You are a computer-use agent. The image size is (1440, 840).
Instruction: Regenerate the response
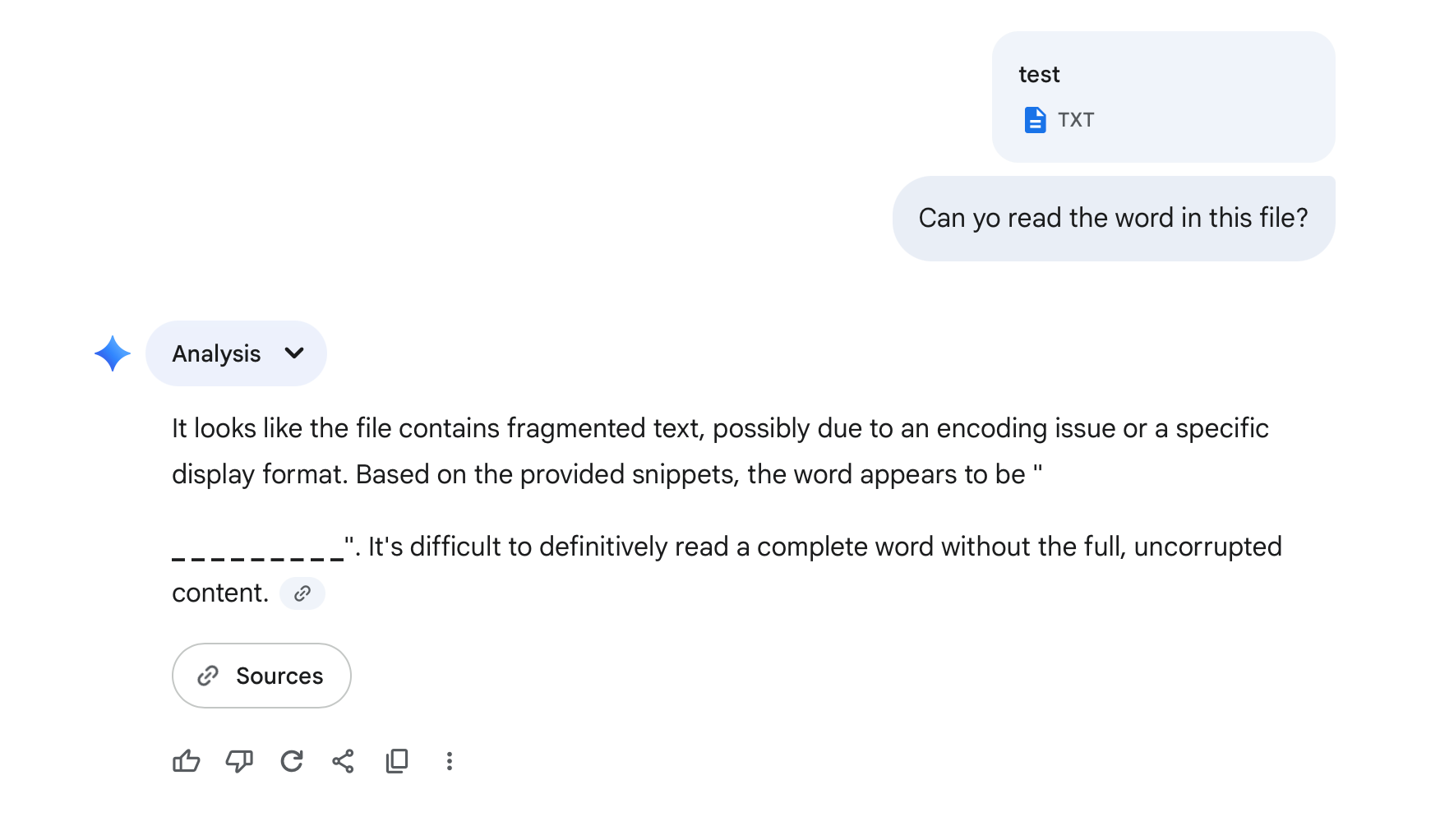292,761
